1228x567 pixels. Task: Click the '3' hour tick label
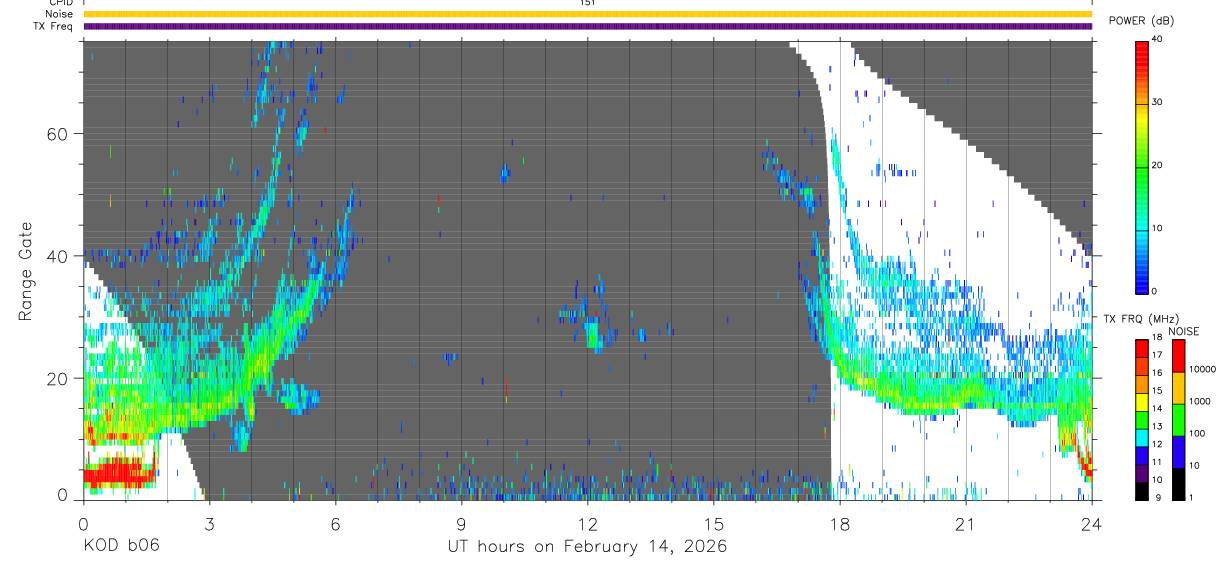click(208, 524)
